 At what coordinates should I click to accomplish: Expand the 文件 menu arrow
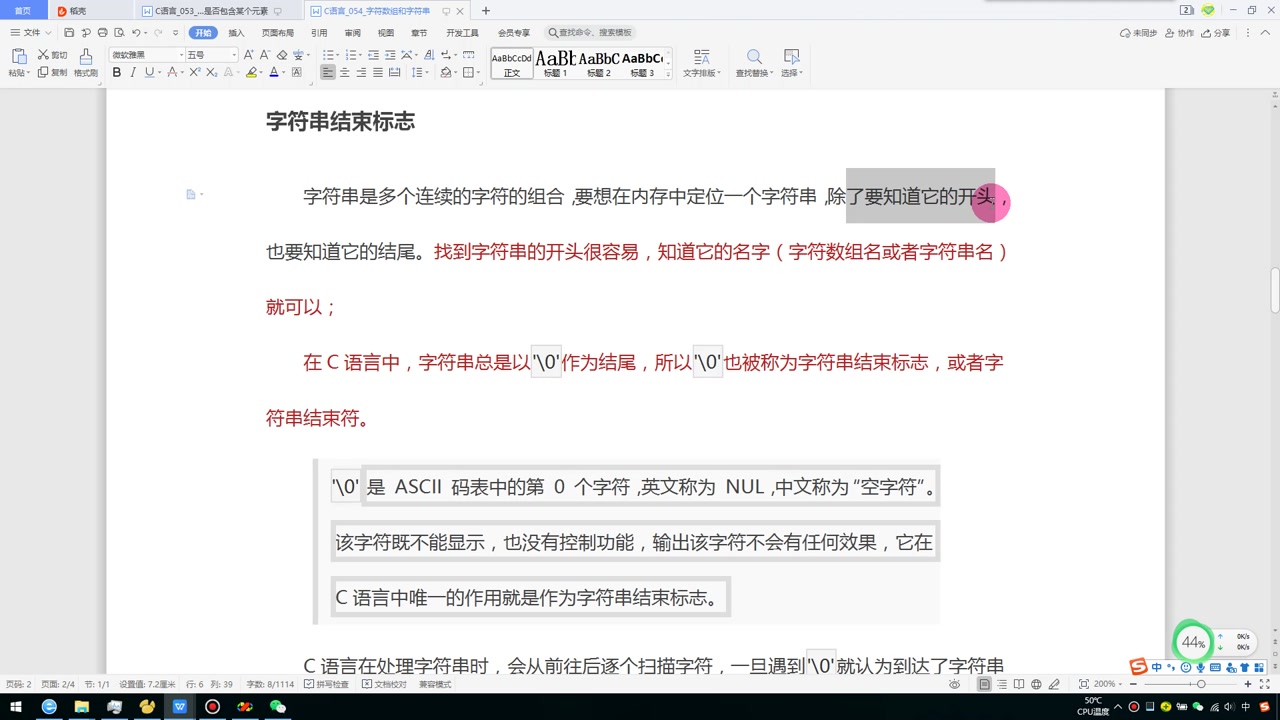48,33
